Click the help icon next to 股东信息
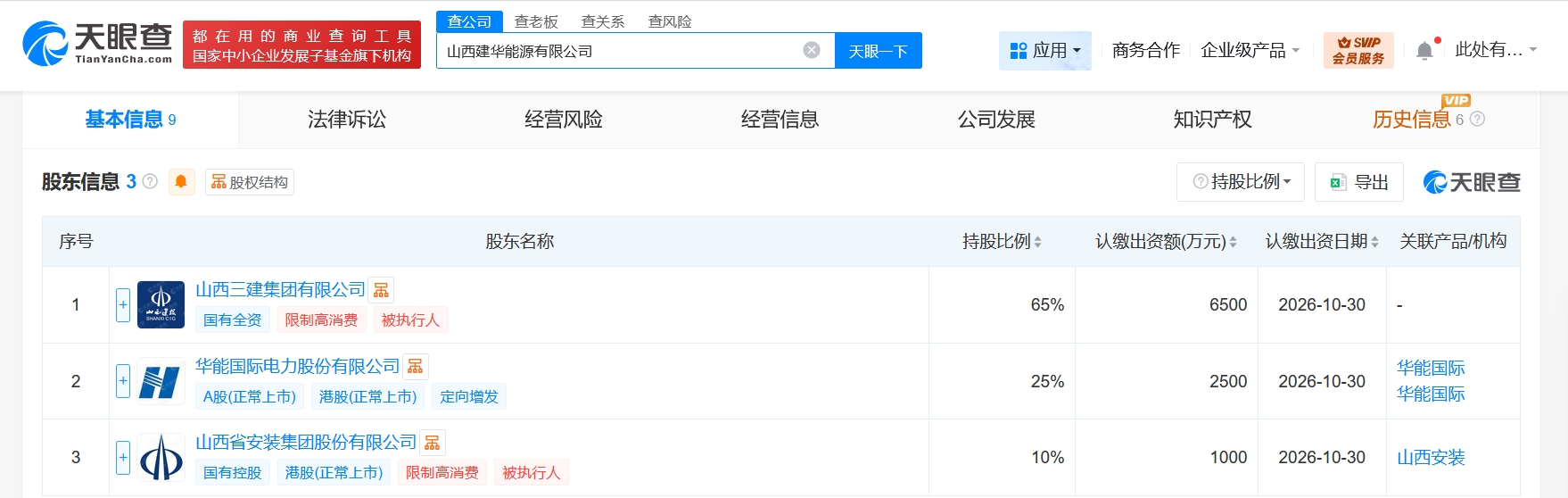 [150, 182]
